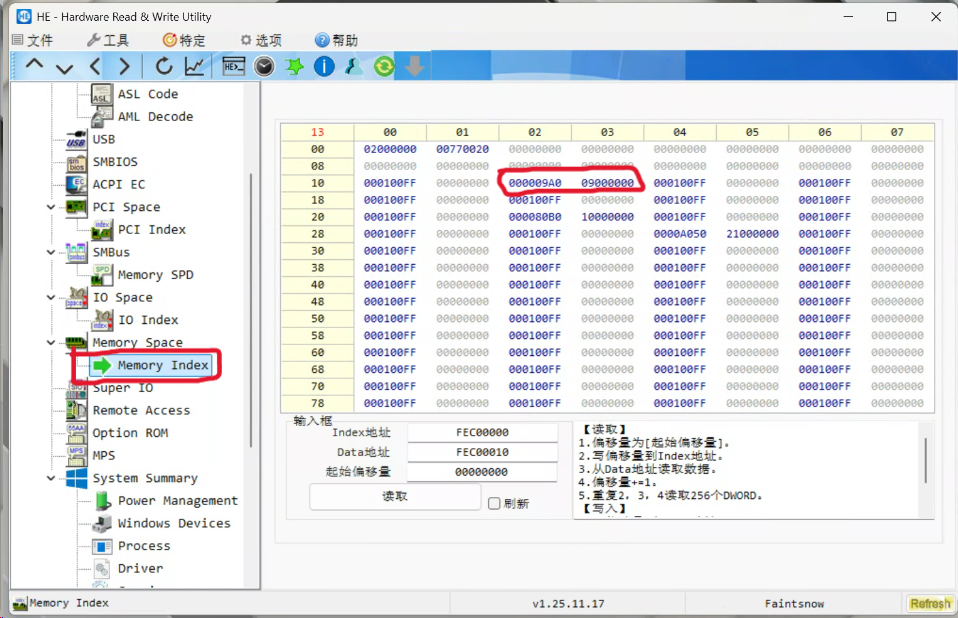
Task: Click the Refresh button in status bar
Action: [x=930, y=603]
